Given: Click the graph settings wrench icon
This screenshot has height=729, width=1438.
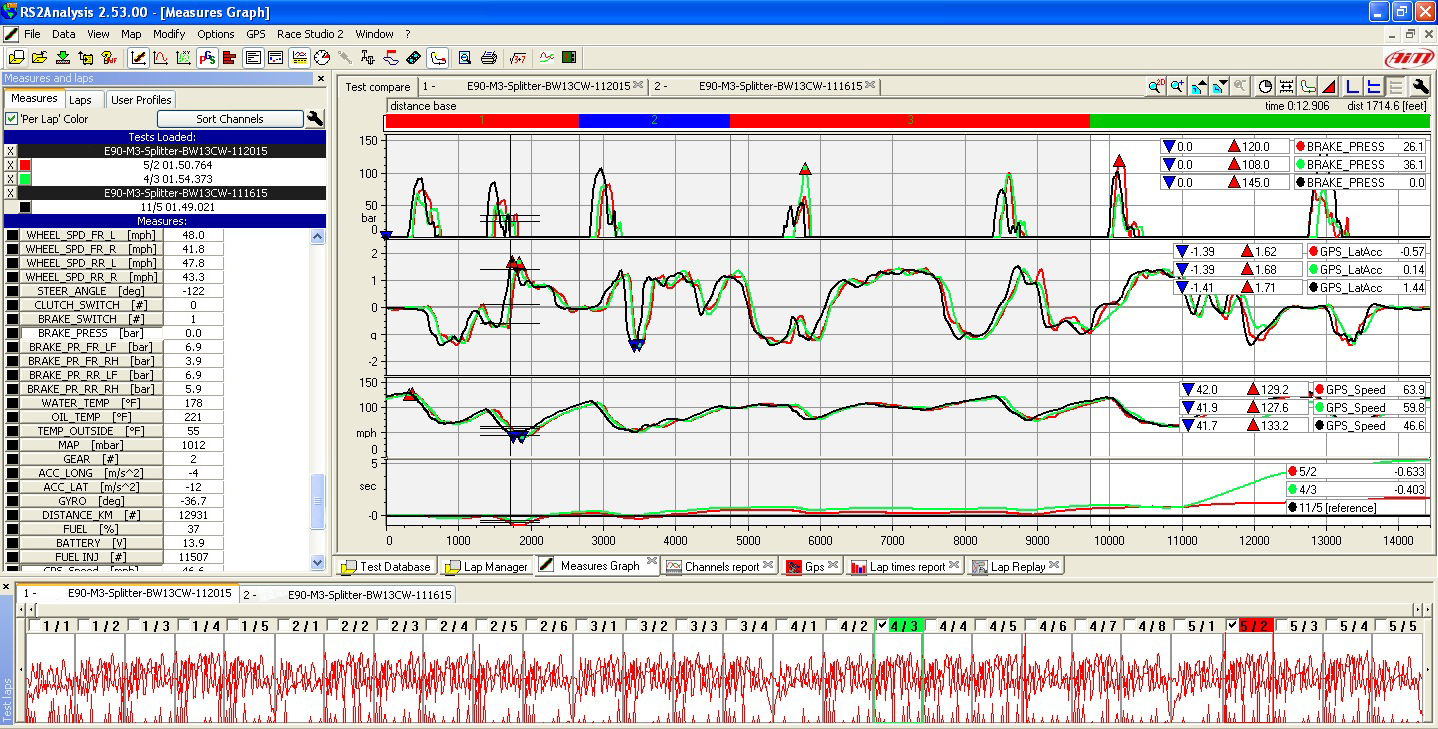Looking at the screenshot, I should coord(1421,87).
